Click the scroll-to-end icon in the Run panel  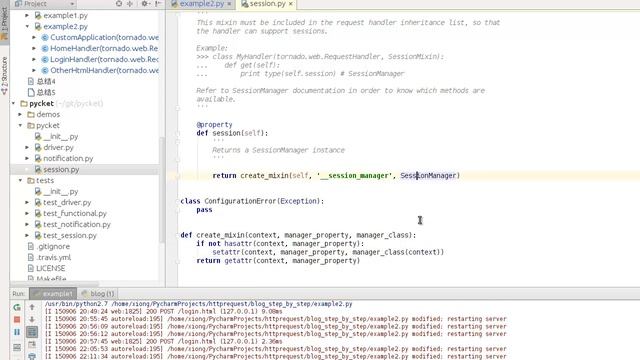point(32,344)
